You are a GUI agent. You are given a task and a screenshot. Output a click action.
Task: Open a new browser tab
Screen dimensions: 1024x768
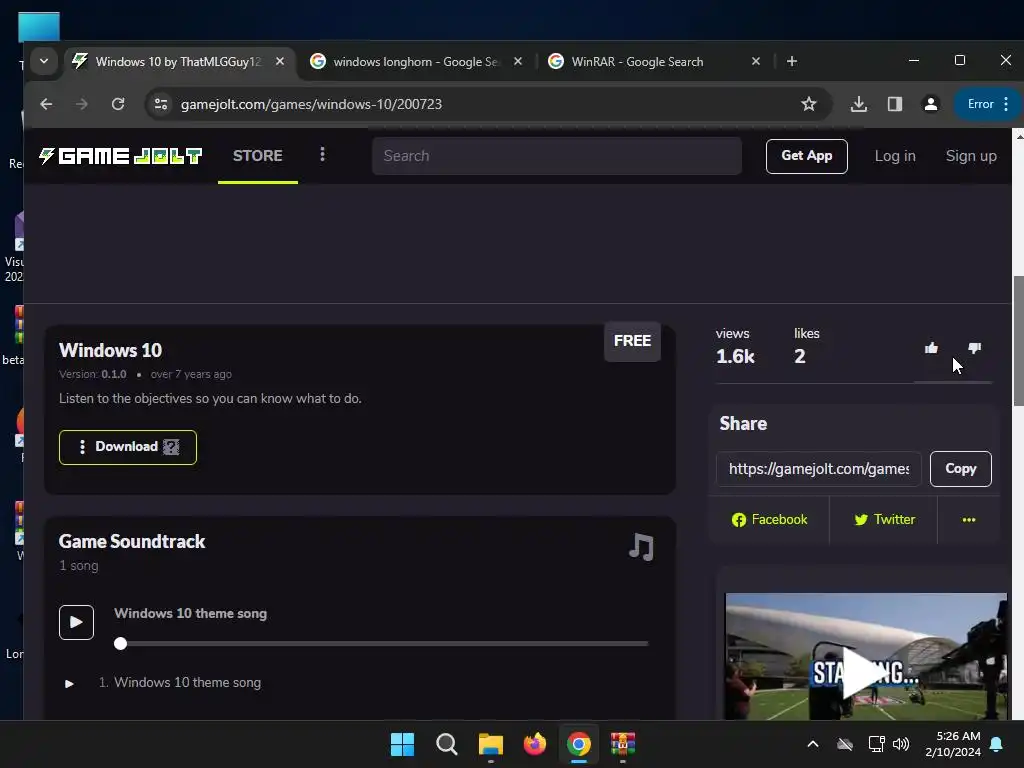pyautogui.click(x=792, y=61)
